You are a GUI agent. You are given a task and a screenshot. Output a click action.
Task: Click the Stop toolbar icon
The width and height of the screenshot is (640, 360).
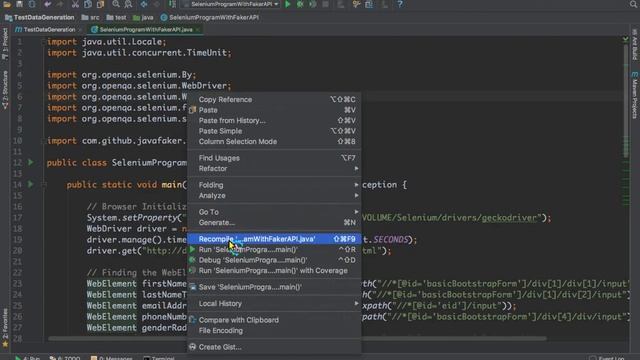325,4
